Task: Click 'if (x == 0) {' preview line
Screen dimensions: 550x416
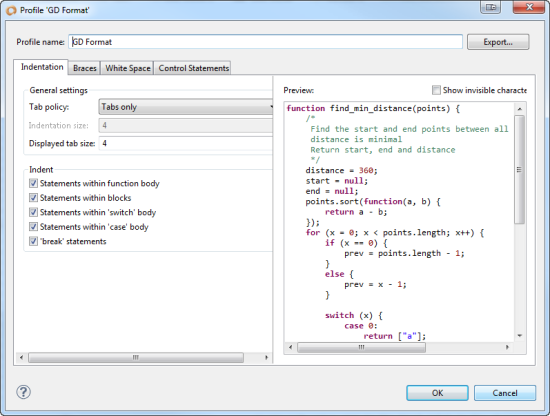Action: point(356,243)
